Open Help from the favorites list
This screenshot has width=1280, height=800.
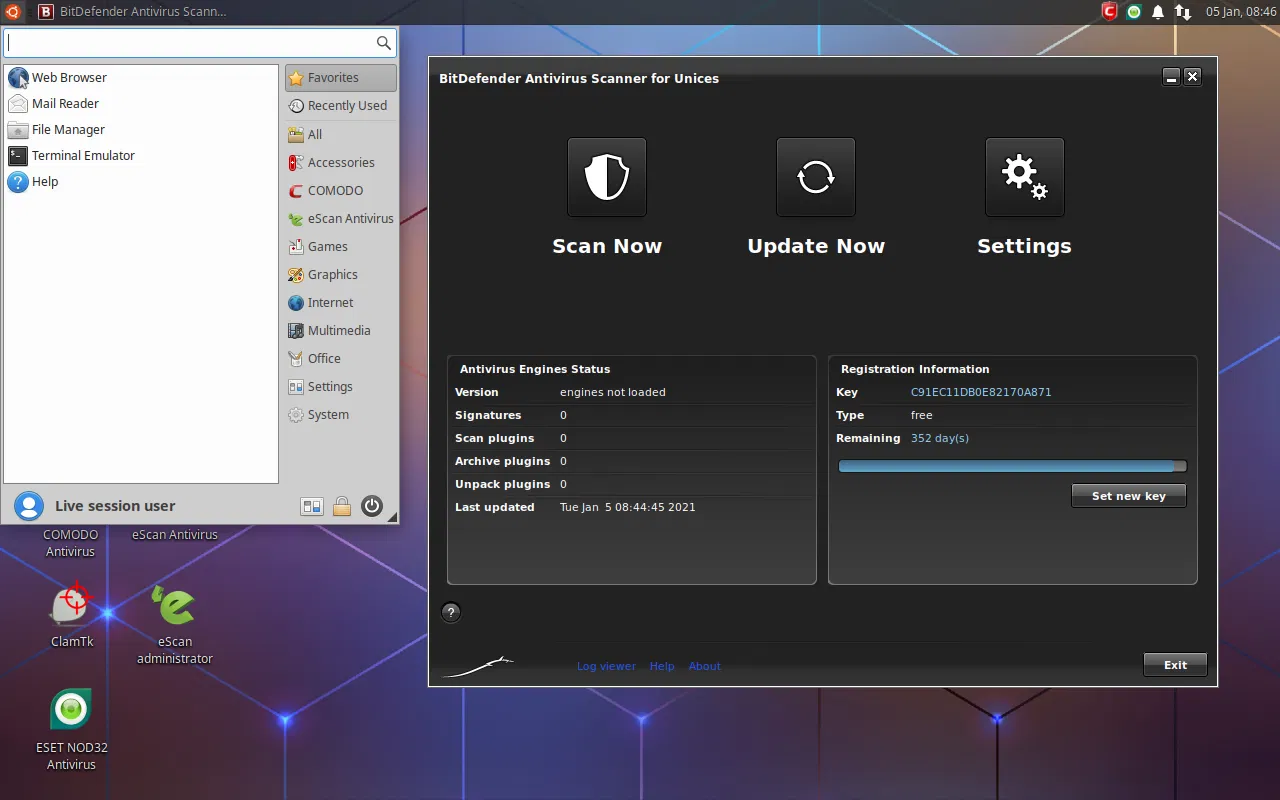click(x=141, y=181)
